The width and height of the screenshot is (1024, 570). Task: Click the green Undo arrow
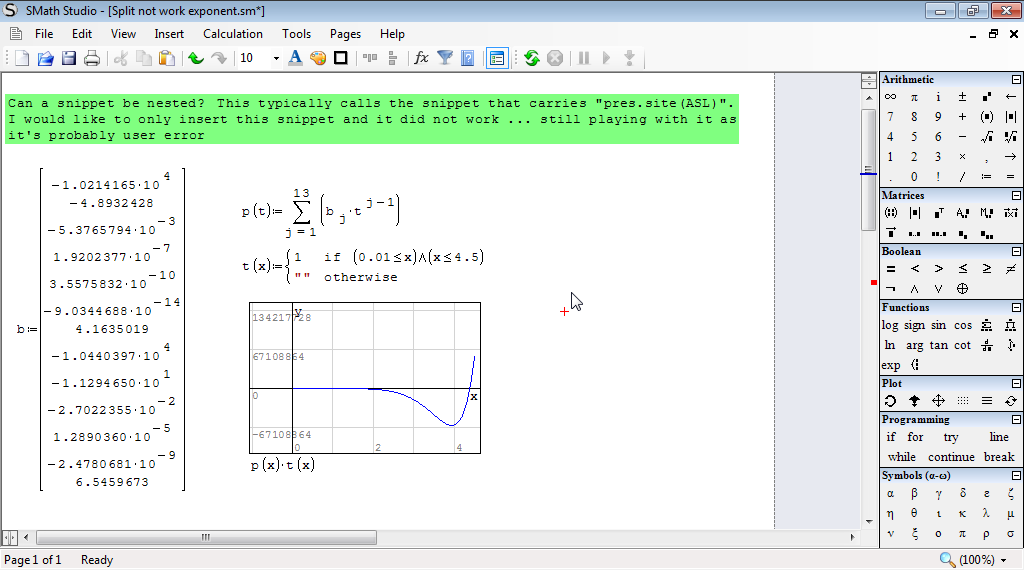click(195, 58)
